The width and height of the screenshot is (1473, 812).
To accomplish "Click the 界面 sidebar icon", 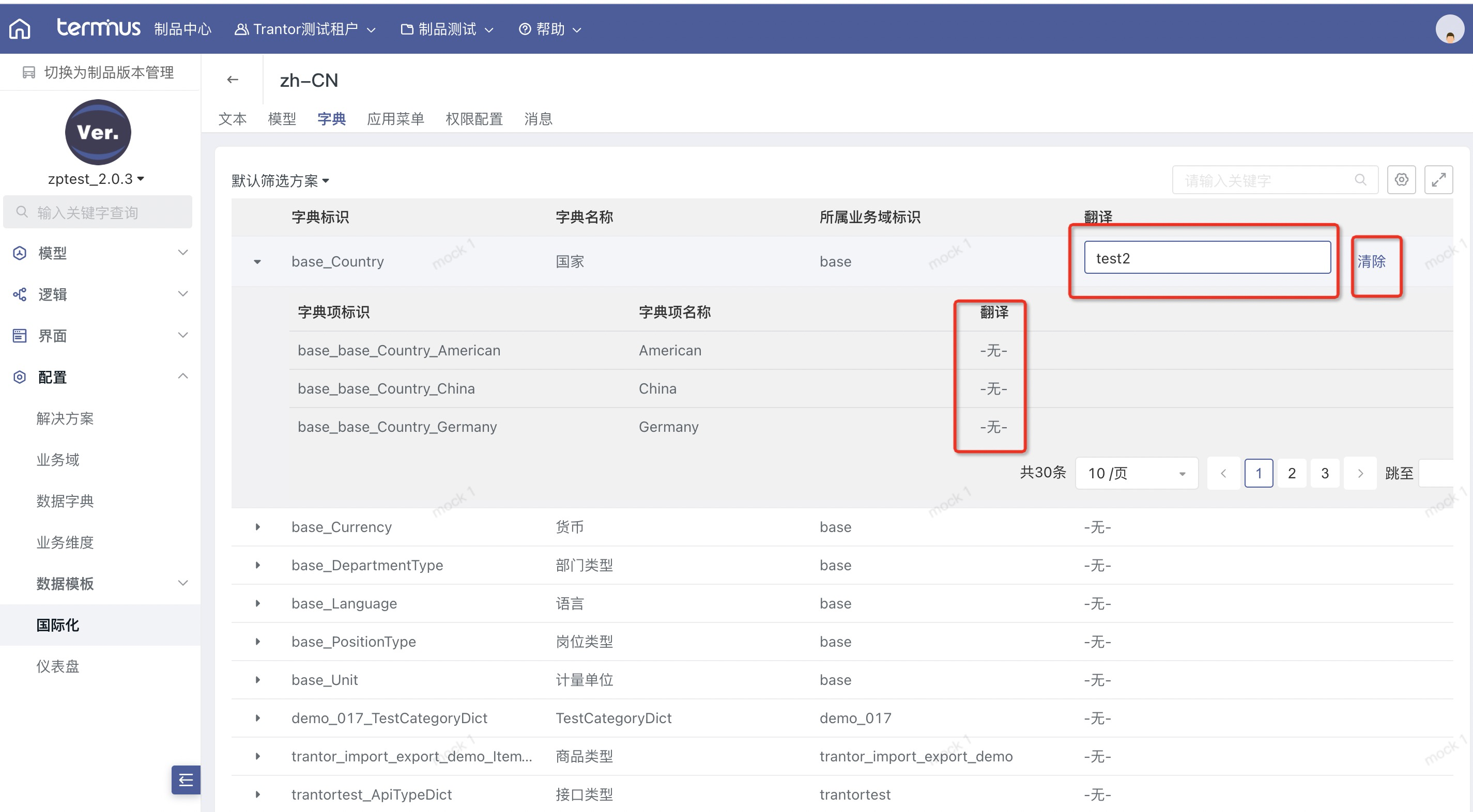I will pyautogui.click(x=20, y=335).
